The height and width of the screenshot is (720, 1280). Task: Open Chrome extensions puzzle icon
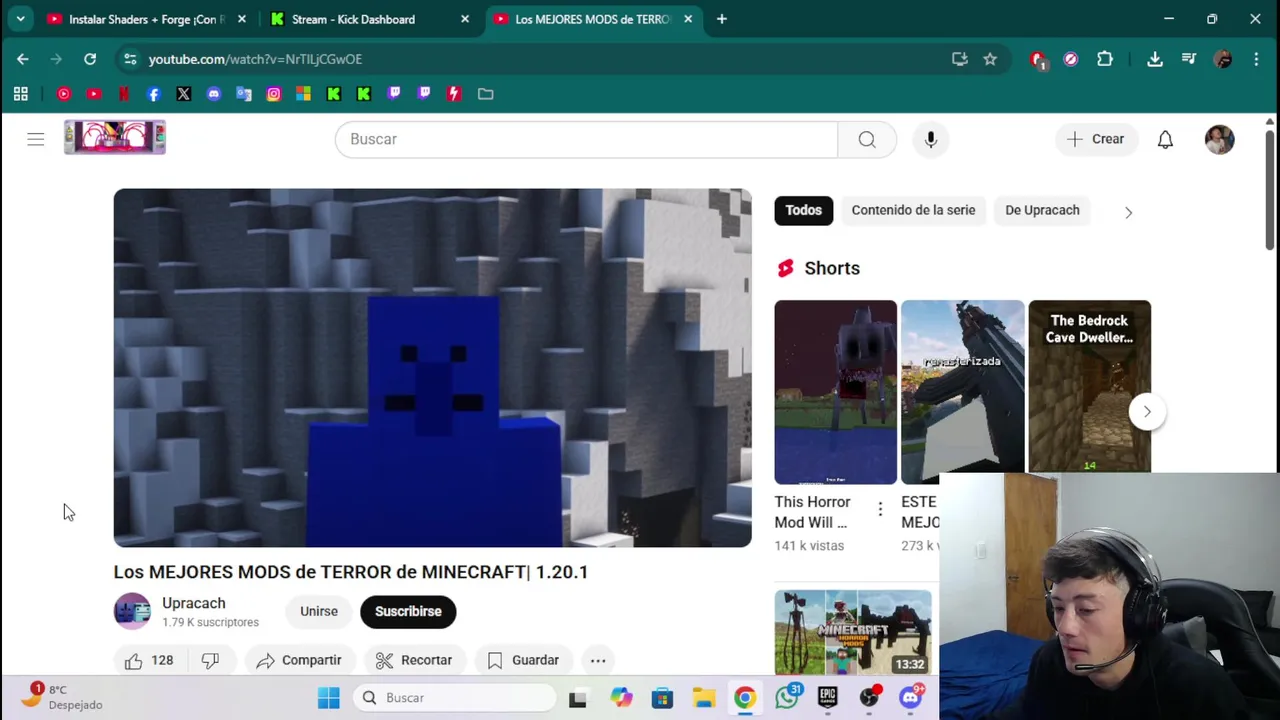point(1105,59)
